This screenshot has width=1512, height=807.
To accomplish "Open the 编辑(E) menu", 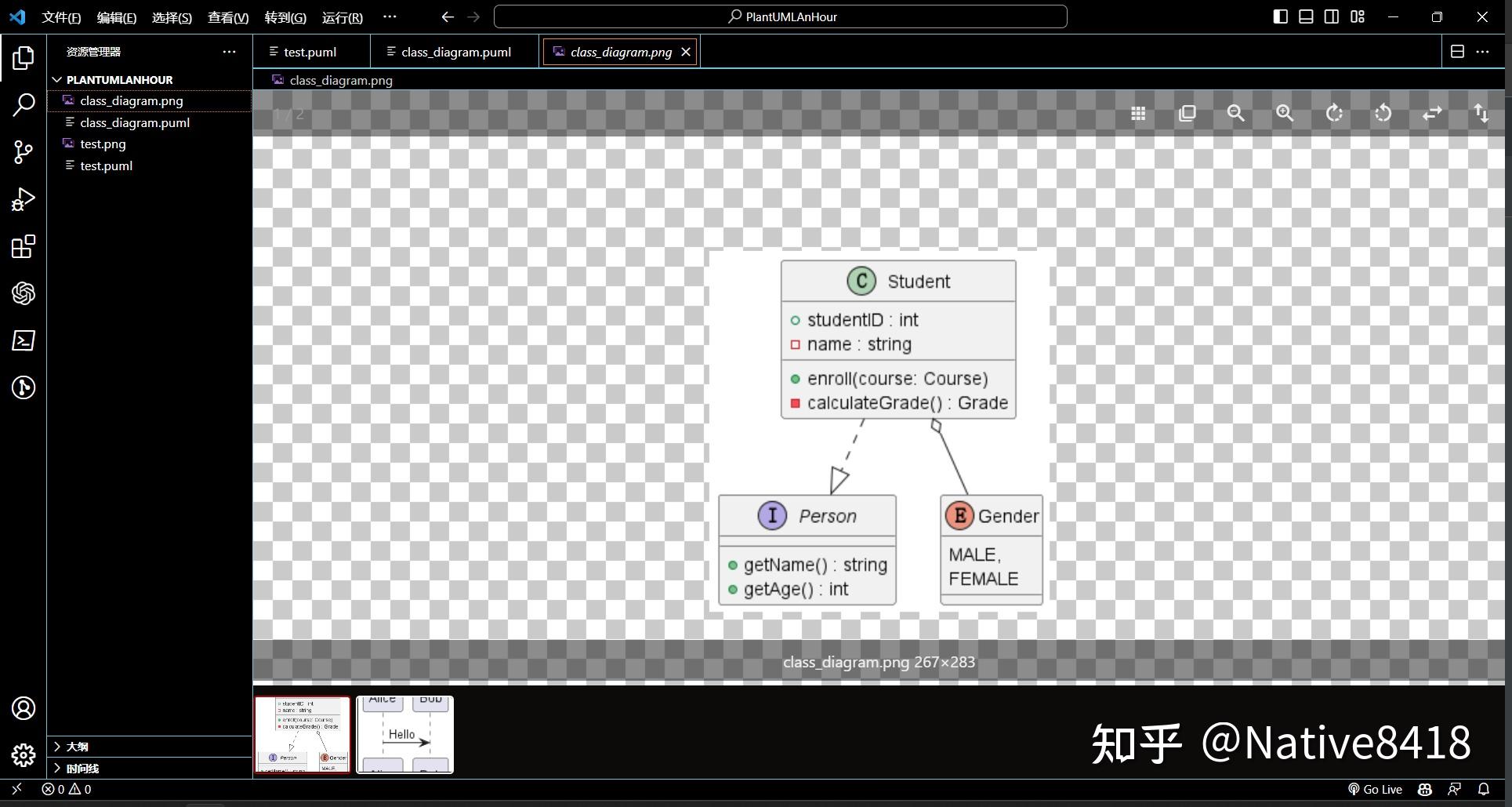I will 116,17.
